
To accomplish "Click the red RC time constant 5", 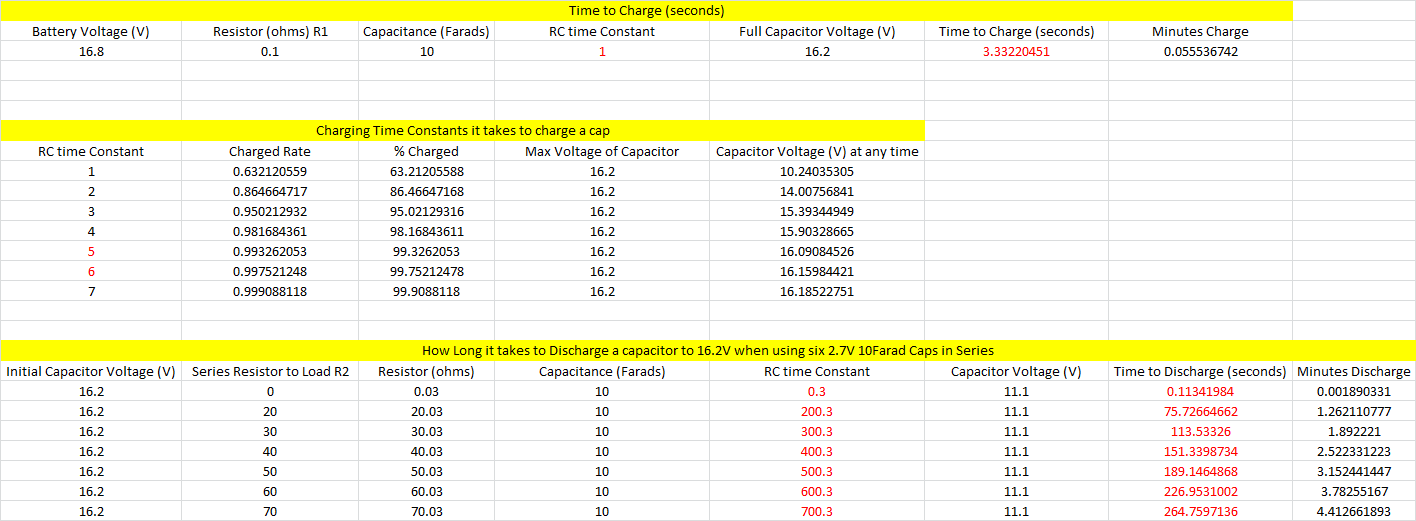I will (x=91, y=251).
